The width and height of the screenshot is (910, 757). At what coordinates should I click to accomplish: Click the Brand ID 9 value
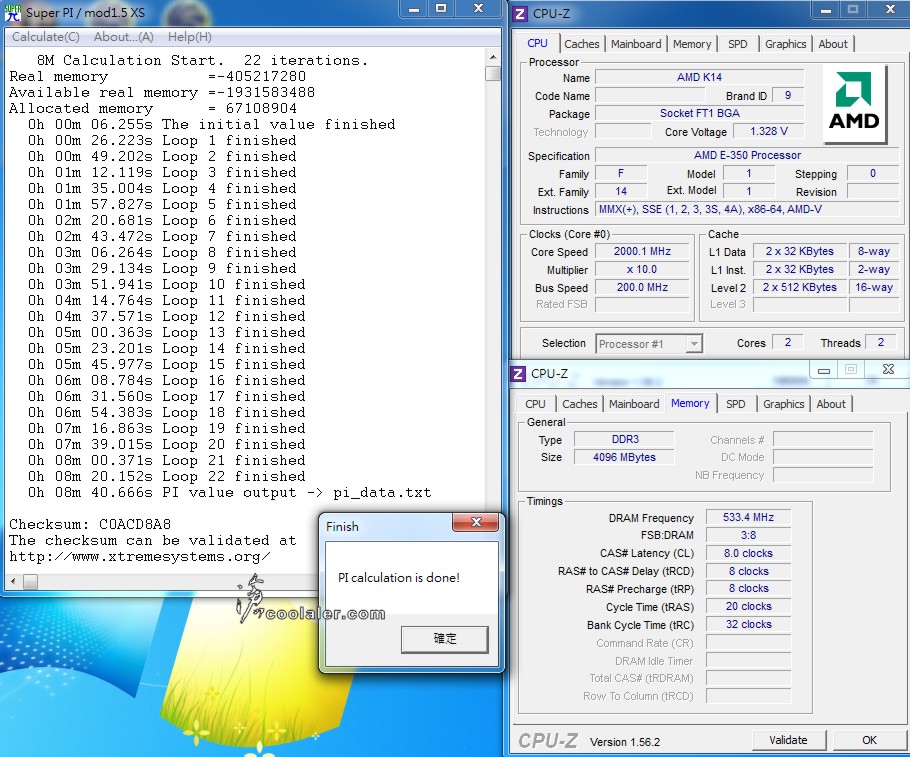pyautogui.click(x=788, y=95)
